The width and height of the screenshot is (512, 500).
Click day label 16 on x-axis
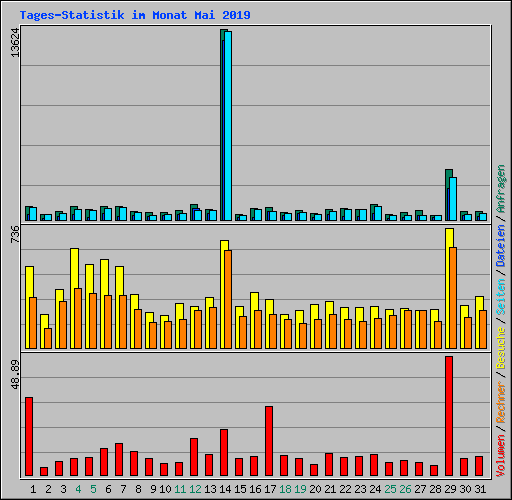point(255,489)
